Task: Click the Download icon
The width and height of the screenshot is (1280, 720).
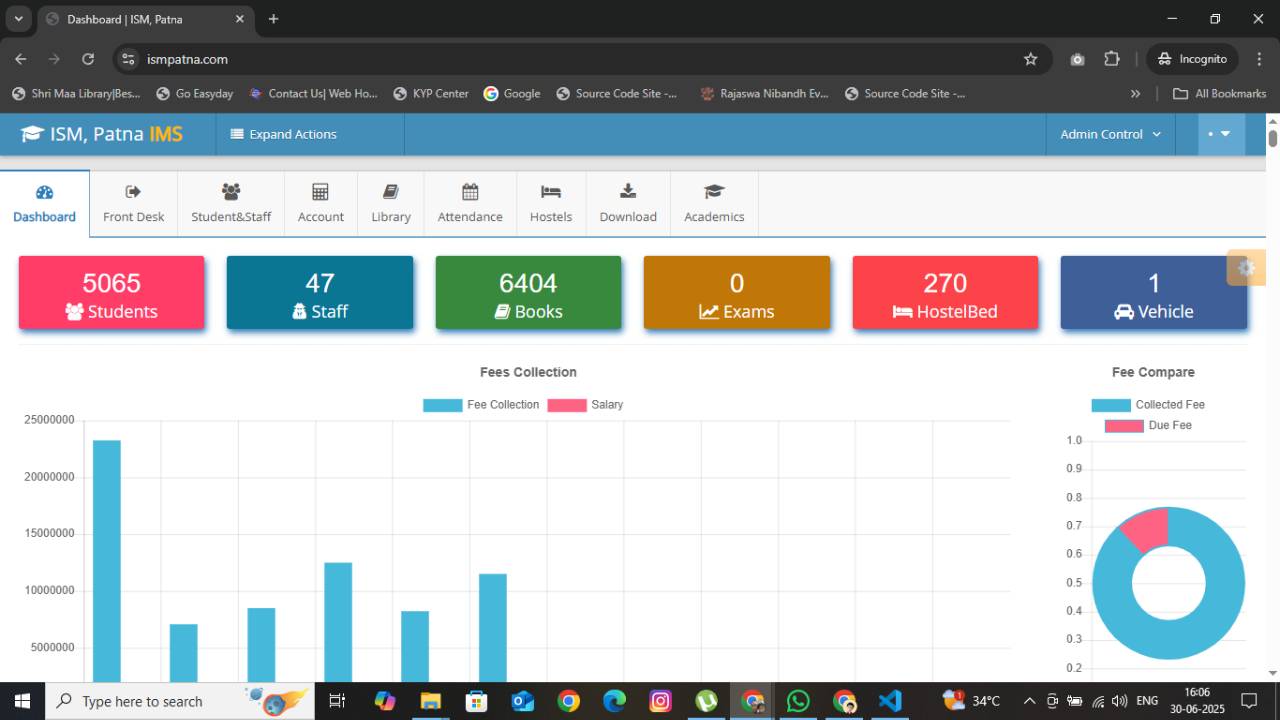Action: point(628,192)
